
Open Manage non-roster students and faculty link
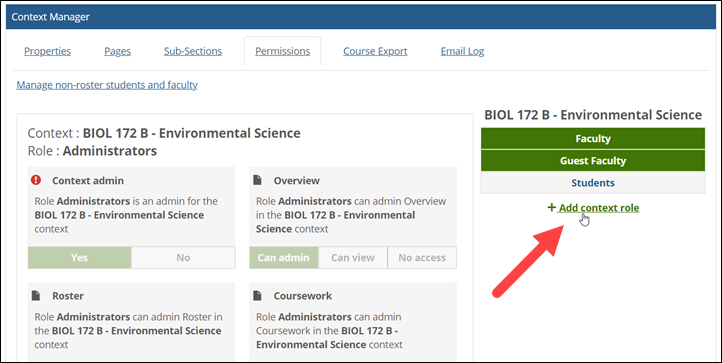[107, 85]
